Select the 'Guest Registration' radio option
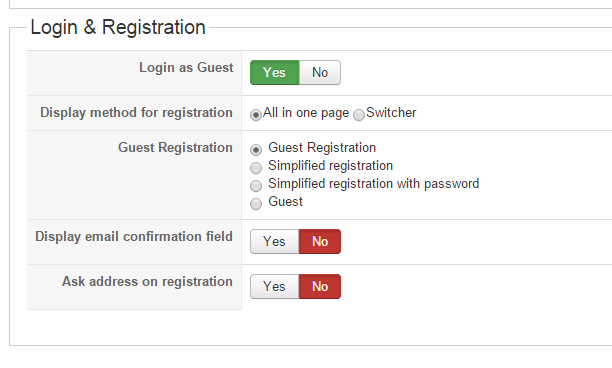The image size is (612, 368). (x=256, y=150)
